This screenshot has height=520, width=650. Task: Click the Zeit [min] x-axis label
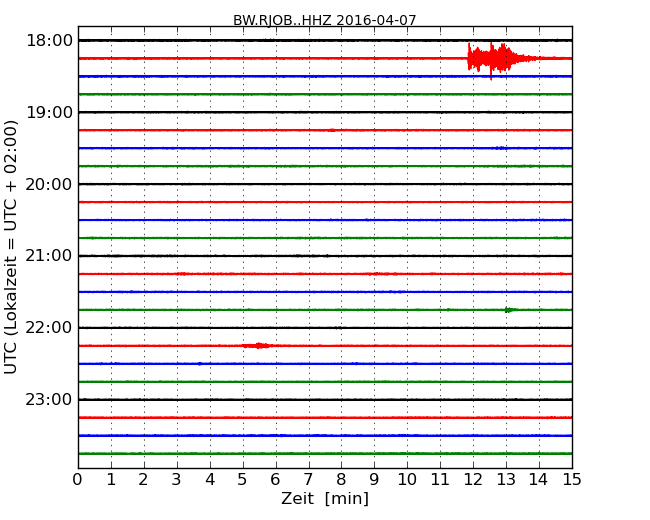[325, 498]
